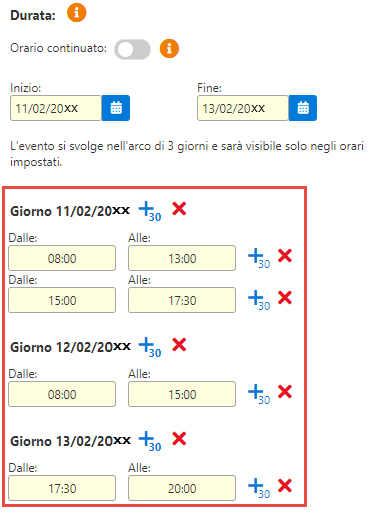Add 30 minutes to the 17:30–20:00 slot

click(x=259, y=488)
